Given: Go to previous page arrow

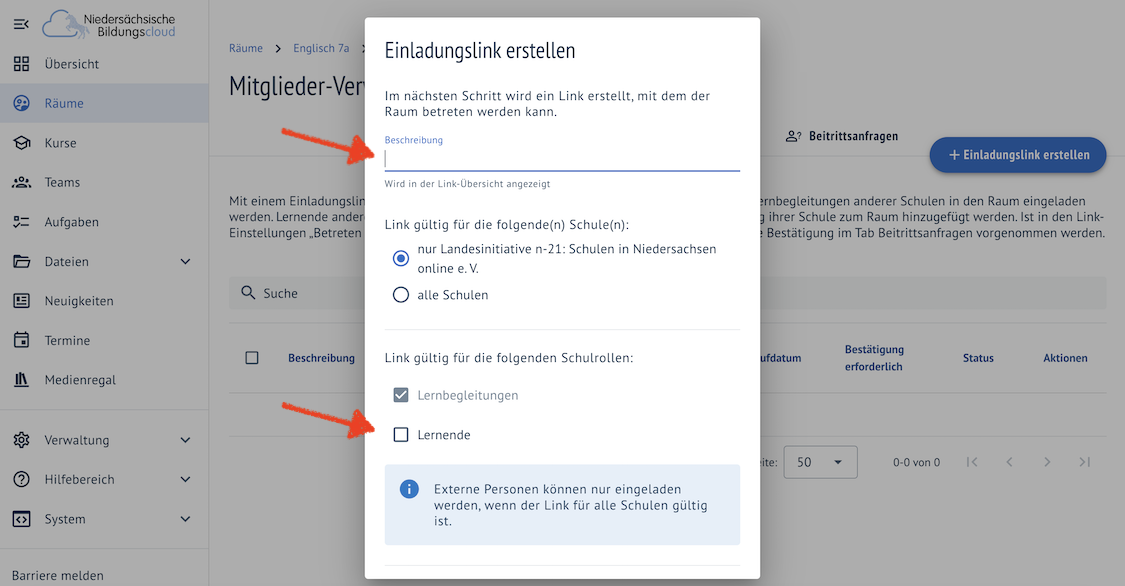Looking at the screenshot, I should (1009, 462).
